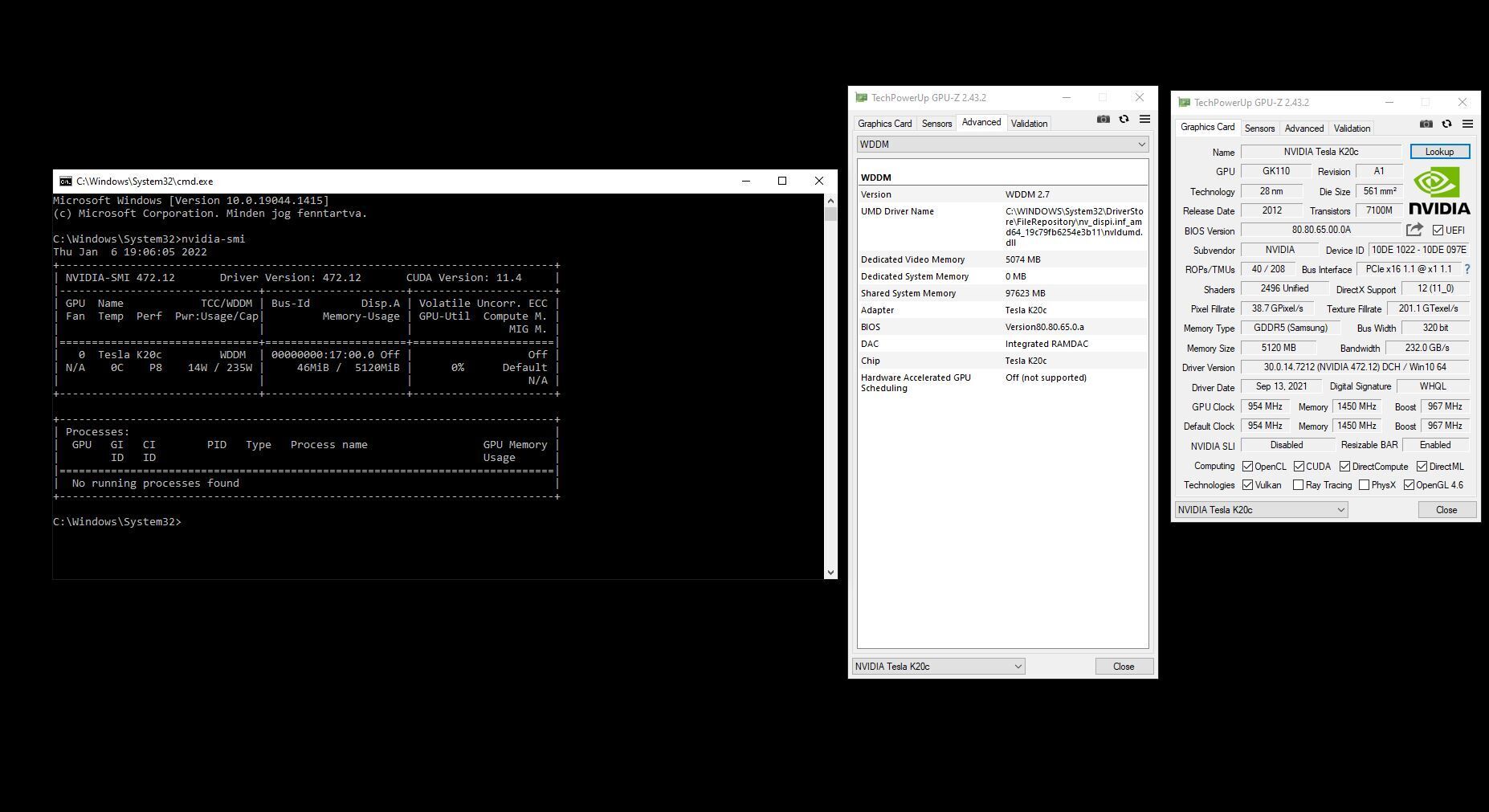Screen dimensions: 1489x812
Task: Open Advanced tab in right GPU-Z window
Action: 1303,129
